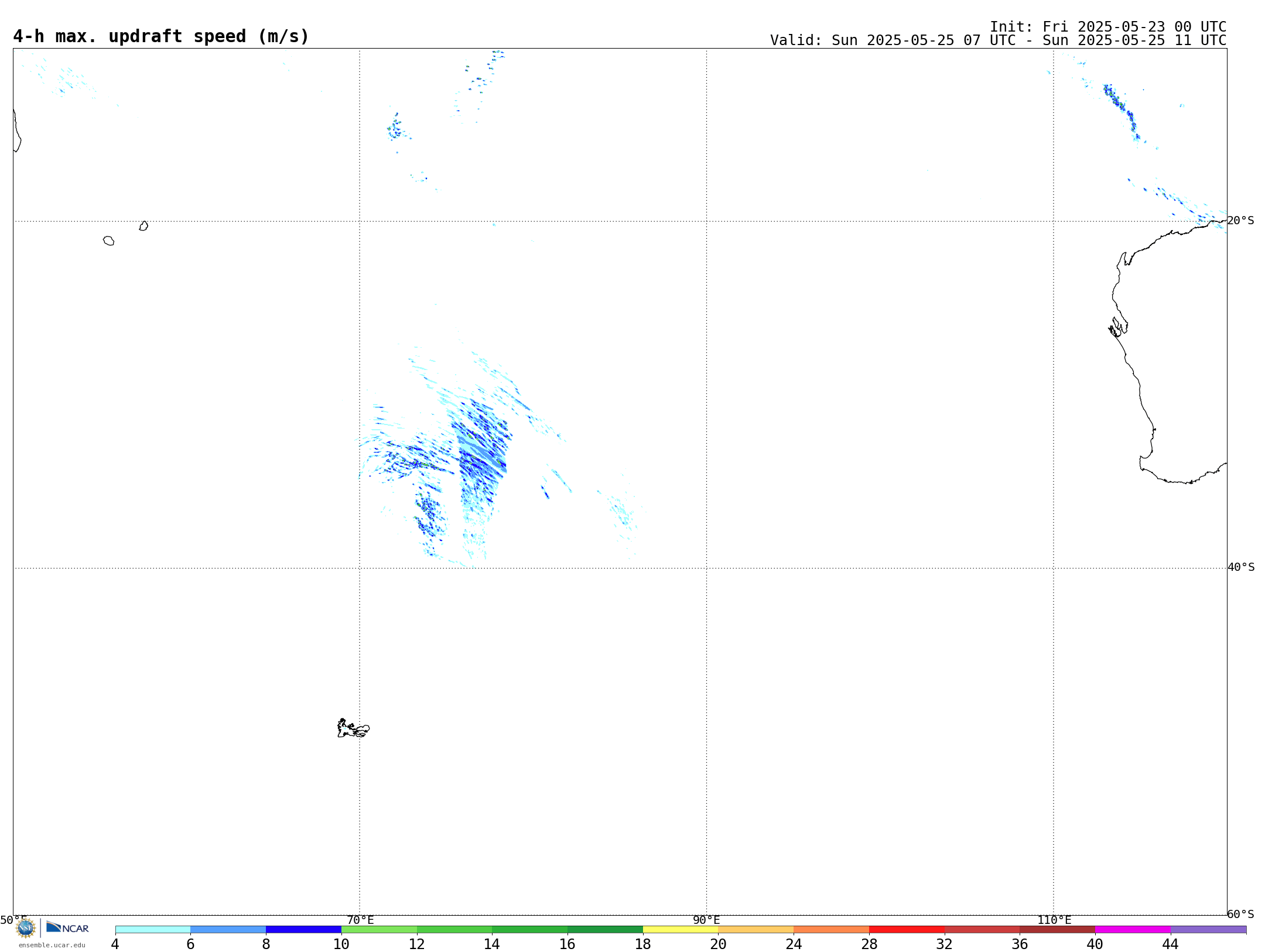Select the brown 36–40 colorbar swatch
Viewport: 1265px width, 952px height.
coord(1058,929)
